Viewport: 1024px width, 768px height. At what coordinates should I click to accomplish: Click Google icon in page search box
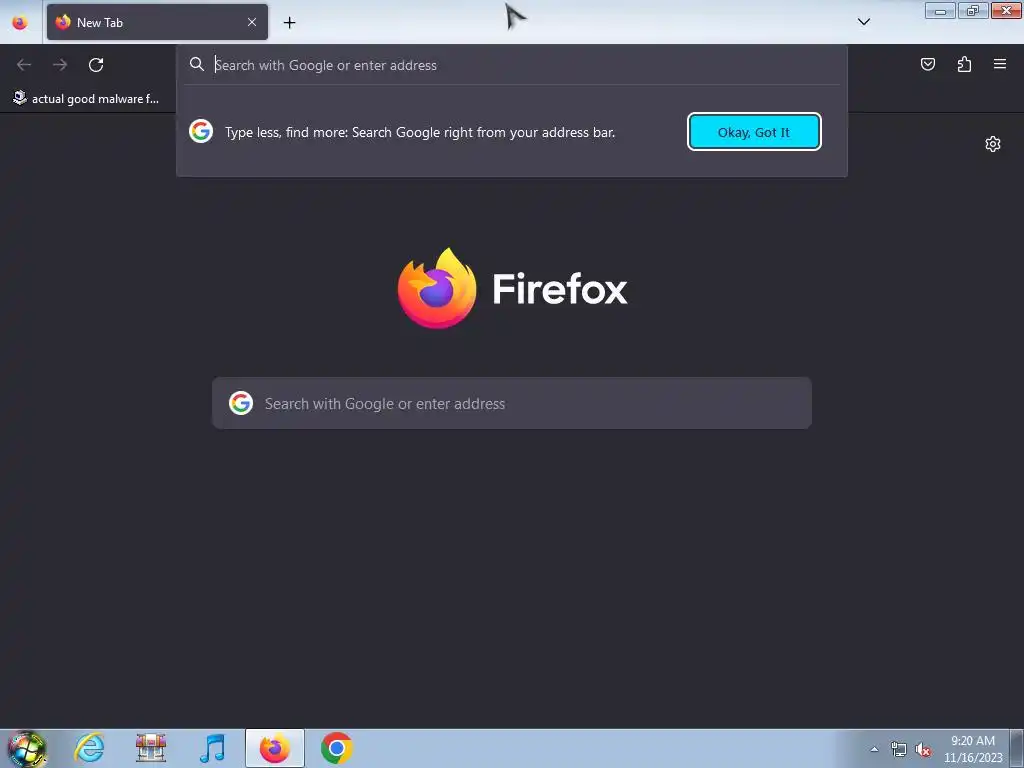[241, 403]
